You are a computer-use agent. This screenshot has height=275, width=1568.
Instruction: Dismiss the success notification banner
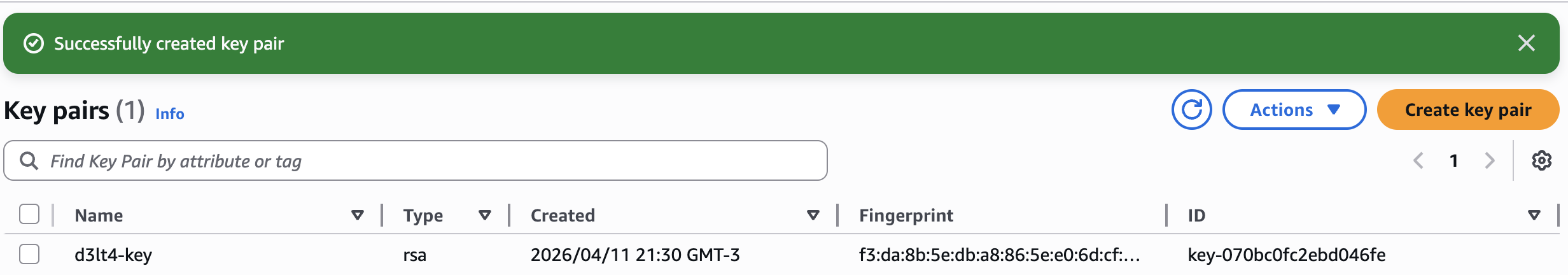point(1526,43)
